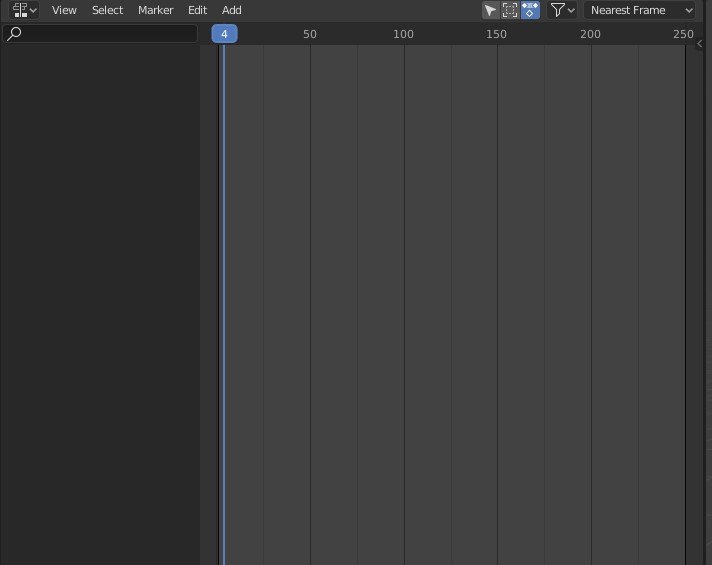The height and width of the screenshot is (565, 712).
Task: Click the blue frame 4 playhead marker
Action: [x=224, y=34]
